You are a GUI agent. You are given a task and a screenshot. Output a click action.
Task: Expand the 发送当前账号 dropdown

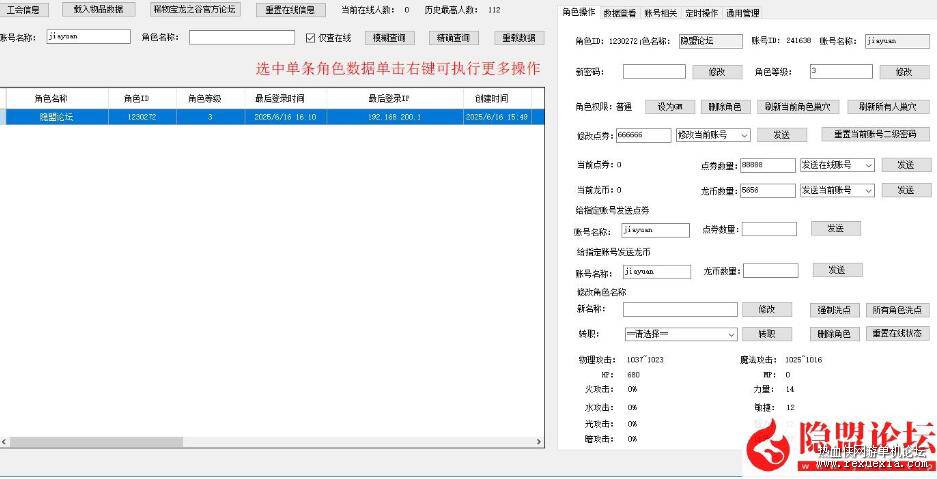[x=837, y=190]
